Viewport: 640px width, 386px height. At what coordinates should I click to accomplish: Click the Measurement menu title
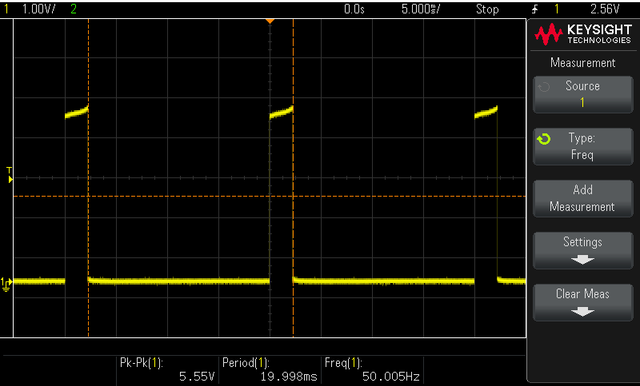click(x=582, y=62)
